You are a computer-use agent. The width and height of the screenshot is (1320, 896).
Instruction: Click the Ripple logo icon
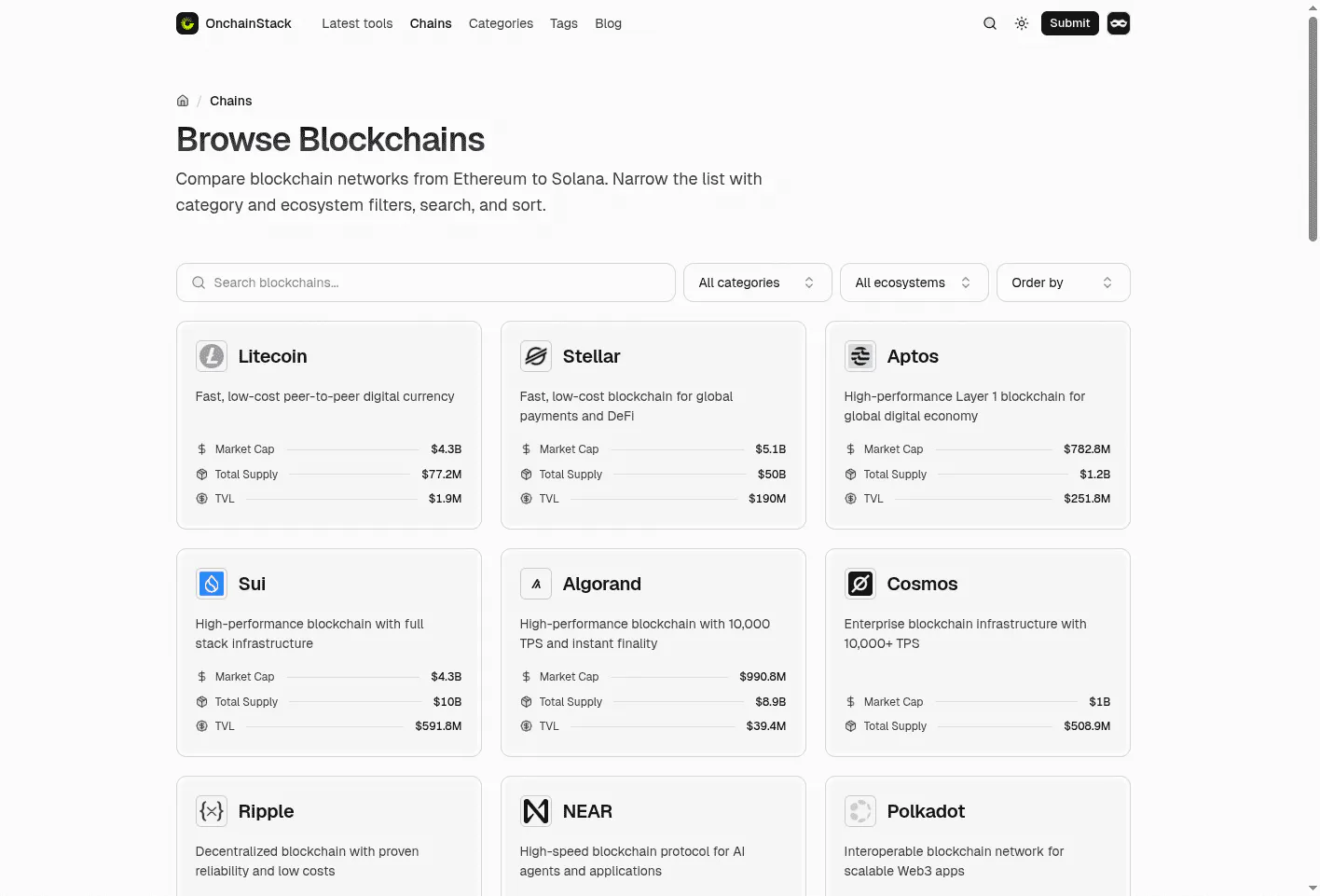point(212,811)
